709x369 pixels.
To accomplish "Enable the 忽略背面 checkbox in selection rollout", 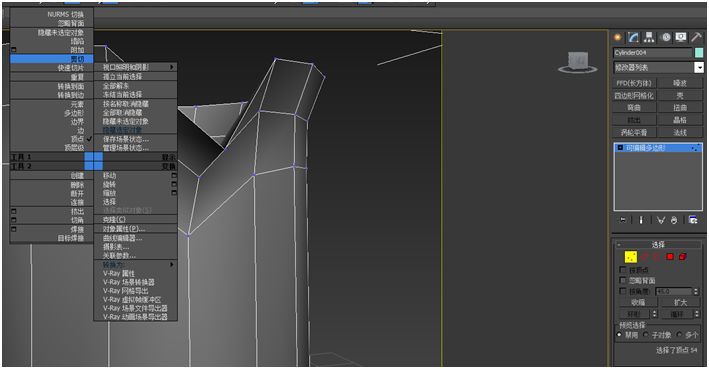I will (x=623, y=280).
